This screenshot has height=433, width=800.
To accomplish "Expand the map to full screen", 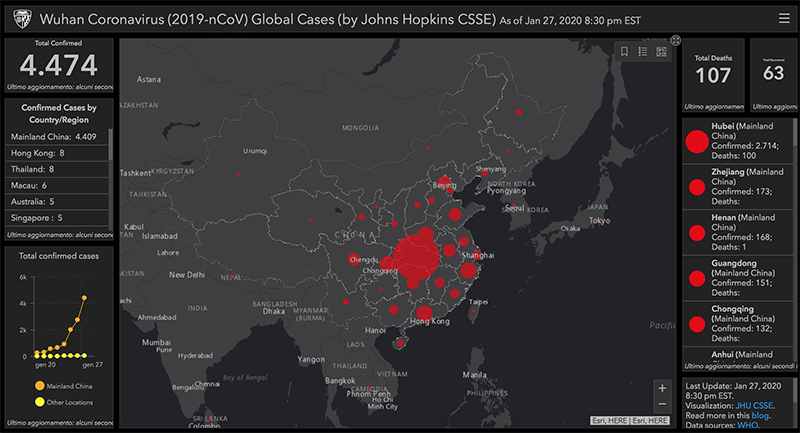I will tap(676, 41).
